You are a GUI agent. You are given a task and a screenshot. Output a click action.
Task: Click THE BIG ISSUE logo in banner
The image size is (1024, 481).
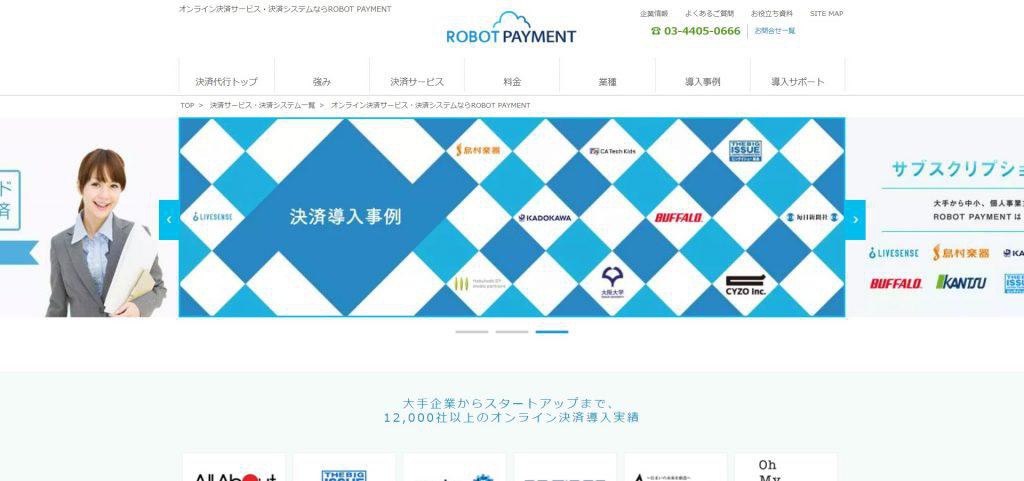tap(745, 151)
